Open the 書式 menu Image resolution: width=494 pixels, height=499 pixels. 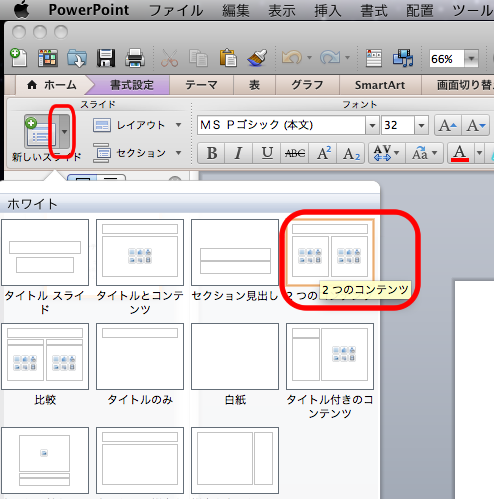[374, 10]
